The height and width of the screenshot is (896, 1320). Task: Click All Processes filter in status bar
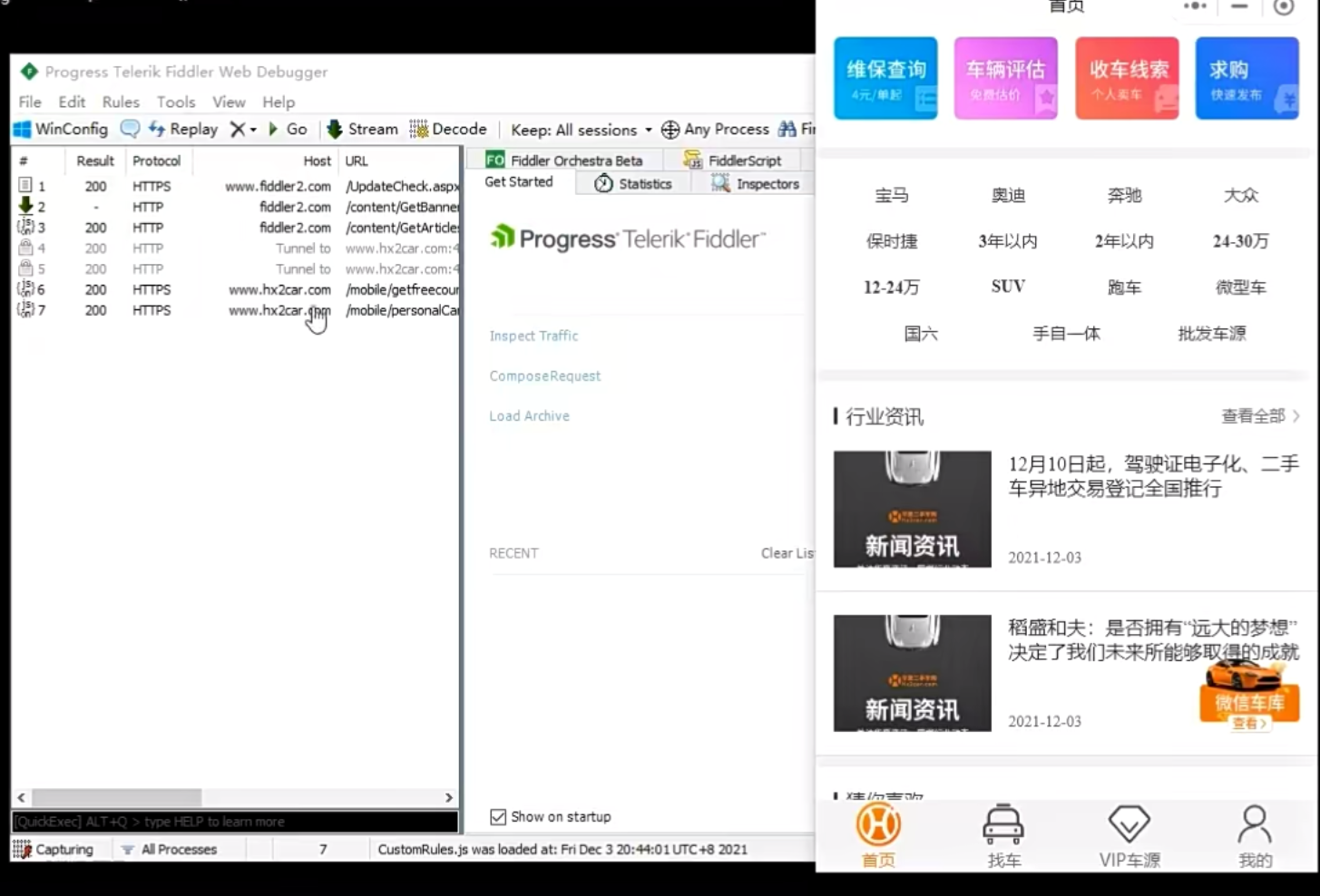(170, 850)
